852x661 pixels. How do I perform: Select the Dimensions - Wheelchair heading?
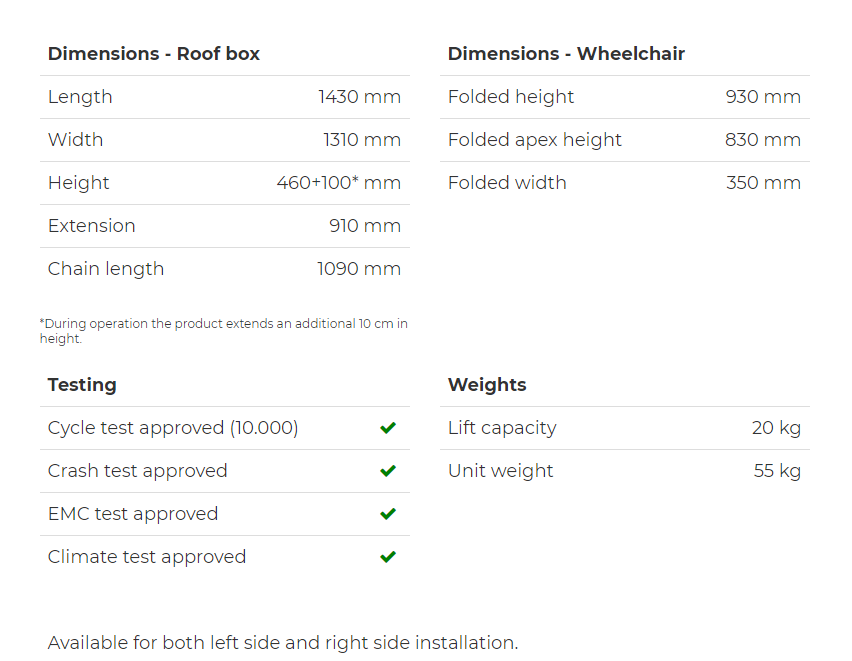(566, 54)
